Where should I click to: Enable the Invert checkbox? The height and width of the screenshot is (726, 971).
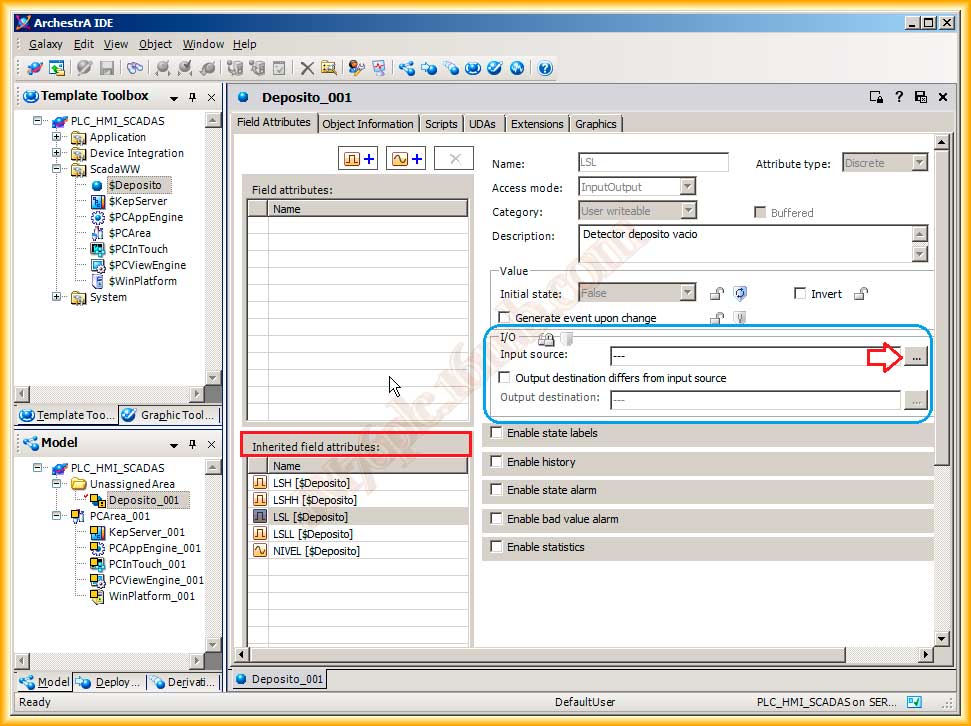coord(800,294)
